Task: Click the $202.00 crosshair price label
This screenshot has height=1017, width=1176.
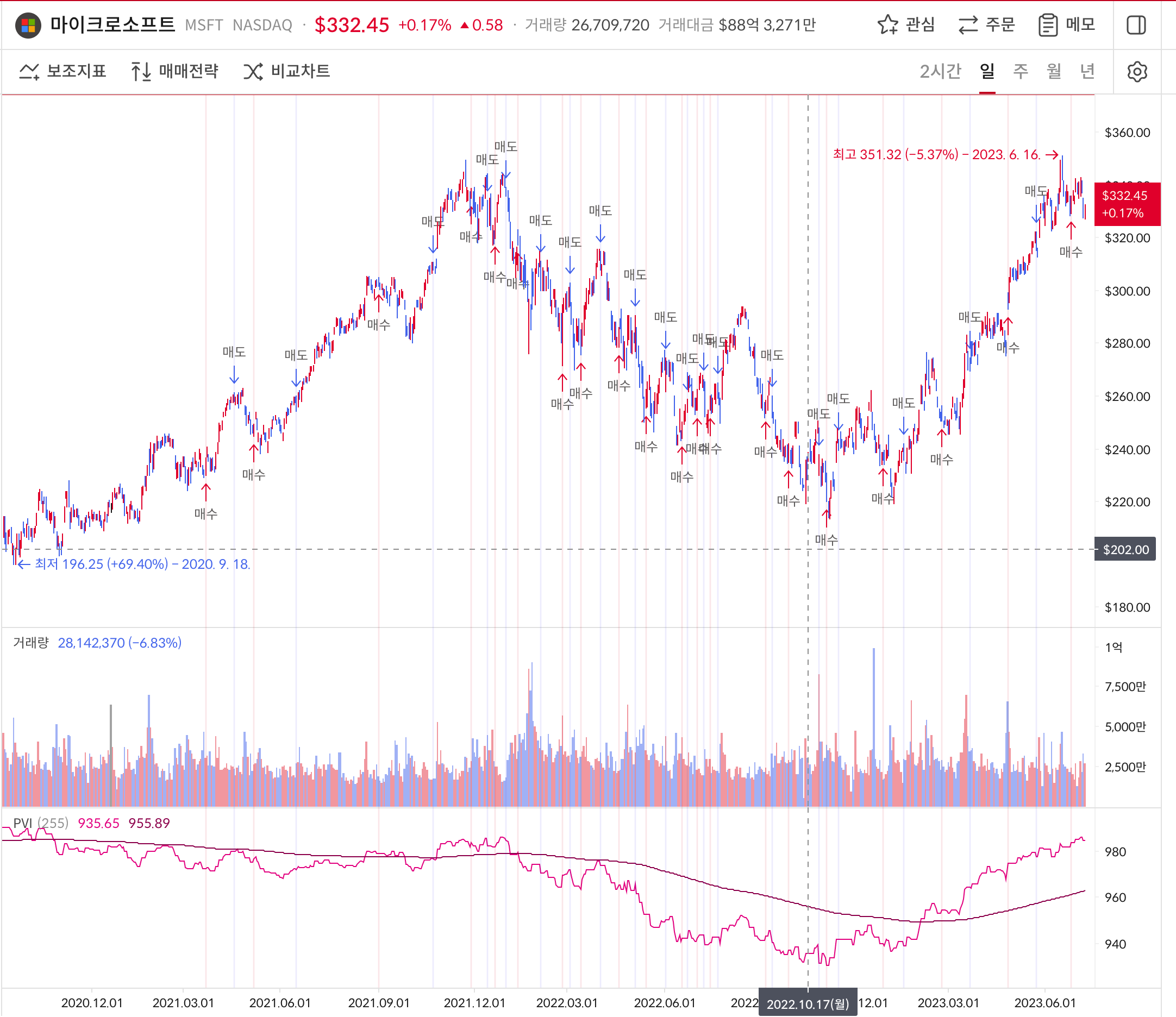Action: tap(1125, 549)
